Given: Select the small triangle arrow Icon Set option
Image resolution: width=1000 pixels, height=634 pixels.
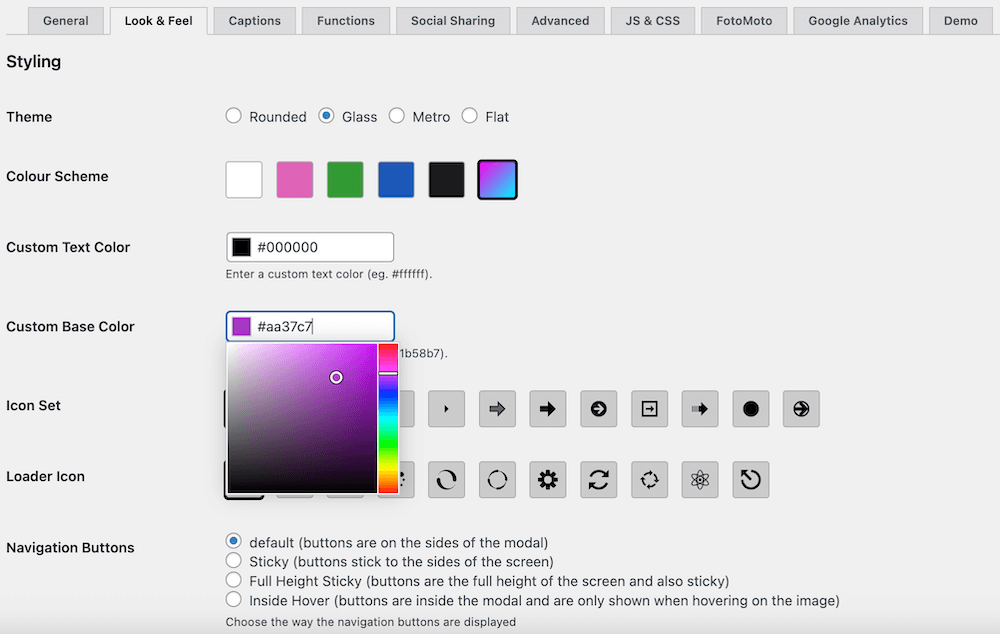Looking at the screenshot, I should 446,408.
